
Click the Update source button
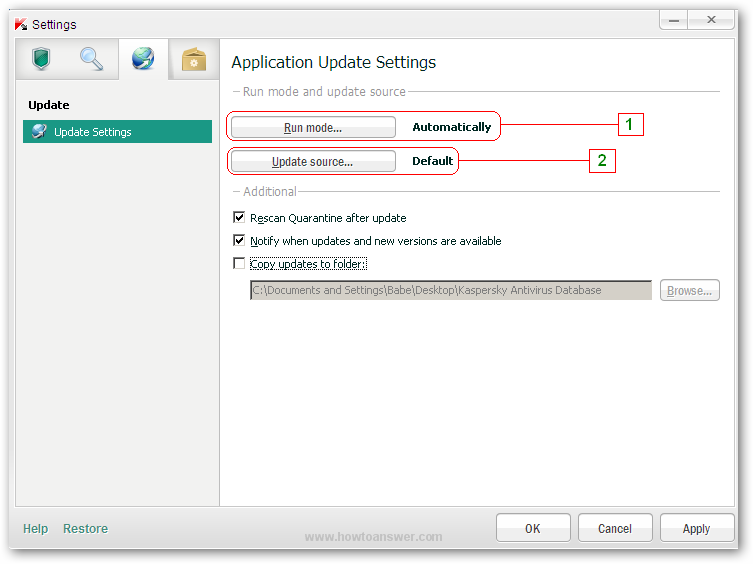coord(313,161)
